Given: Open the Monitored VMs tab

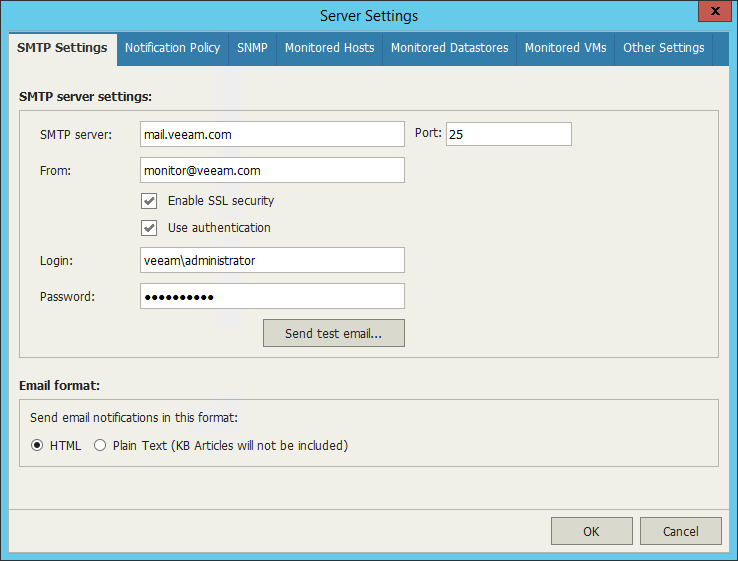Looking at the screenshot, I should [x=565, y=48].
